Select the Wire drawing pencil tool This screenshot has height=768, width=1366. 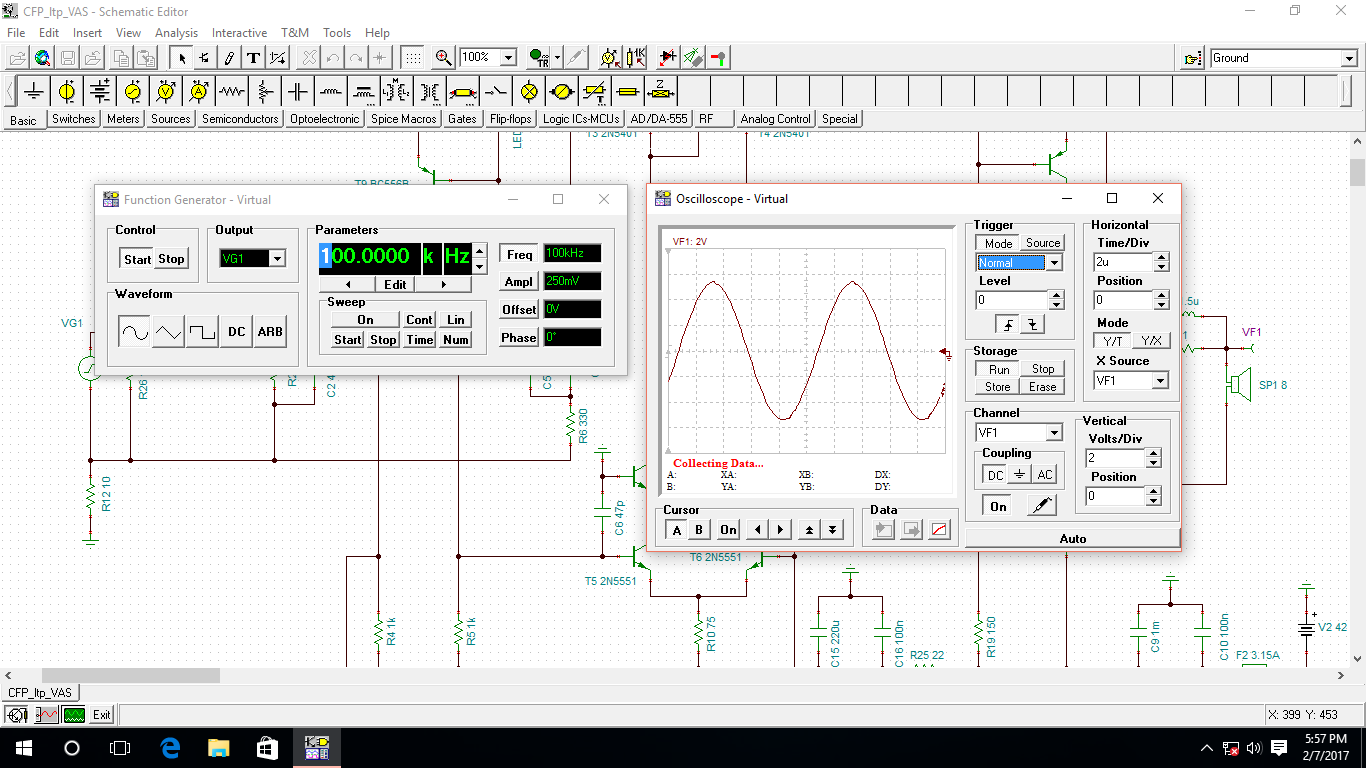[229, 57]
